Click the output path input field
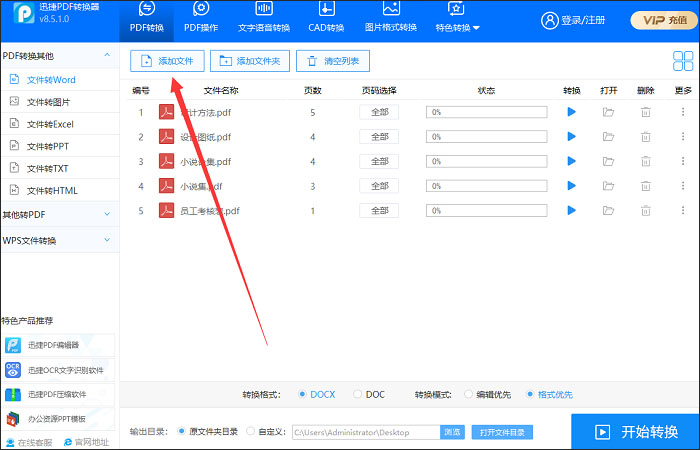This screenshot has height=450, width=700. pos(366,432)
